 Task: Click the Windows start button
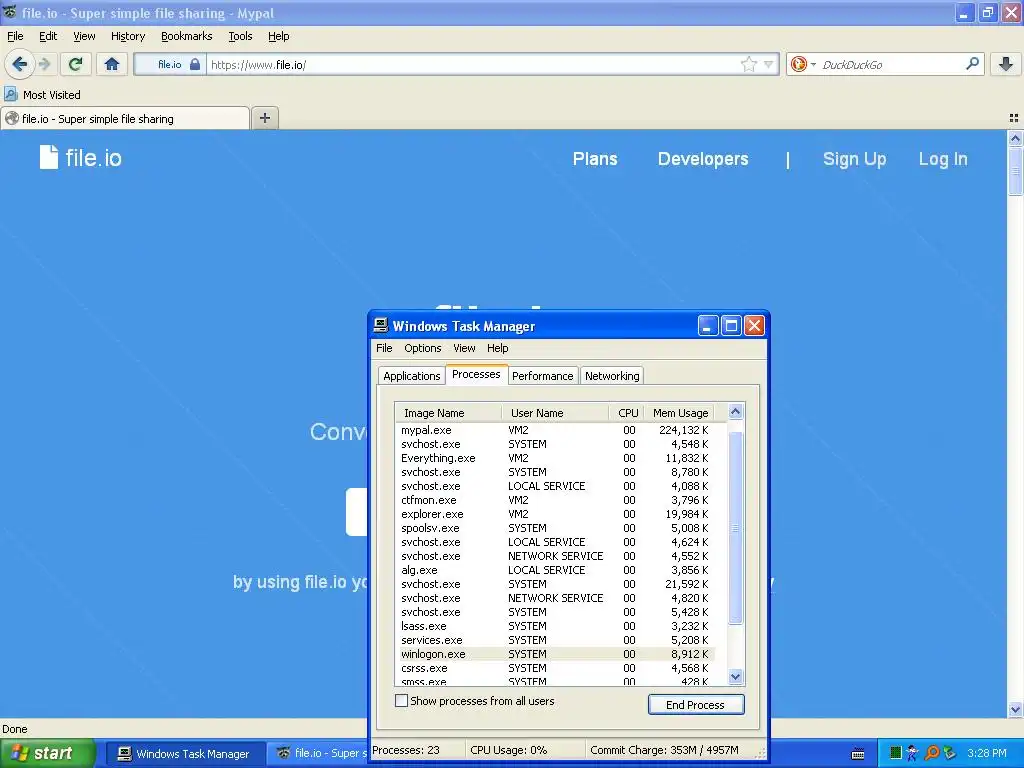click(47, 753)
